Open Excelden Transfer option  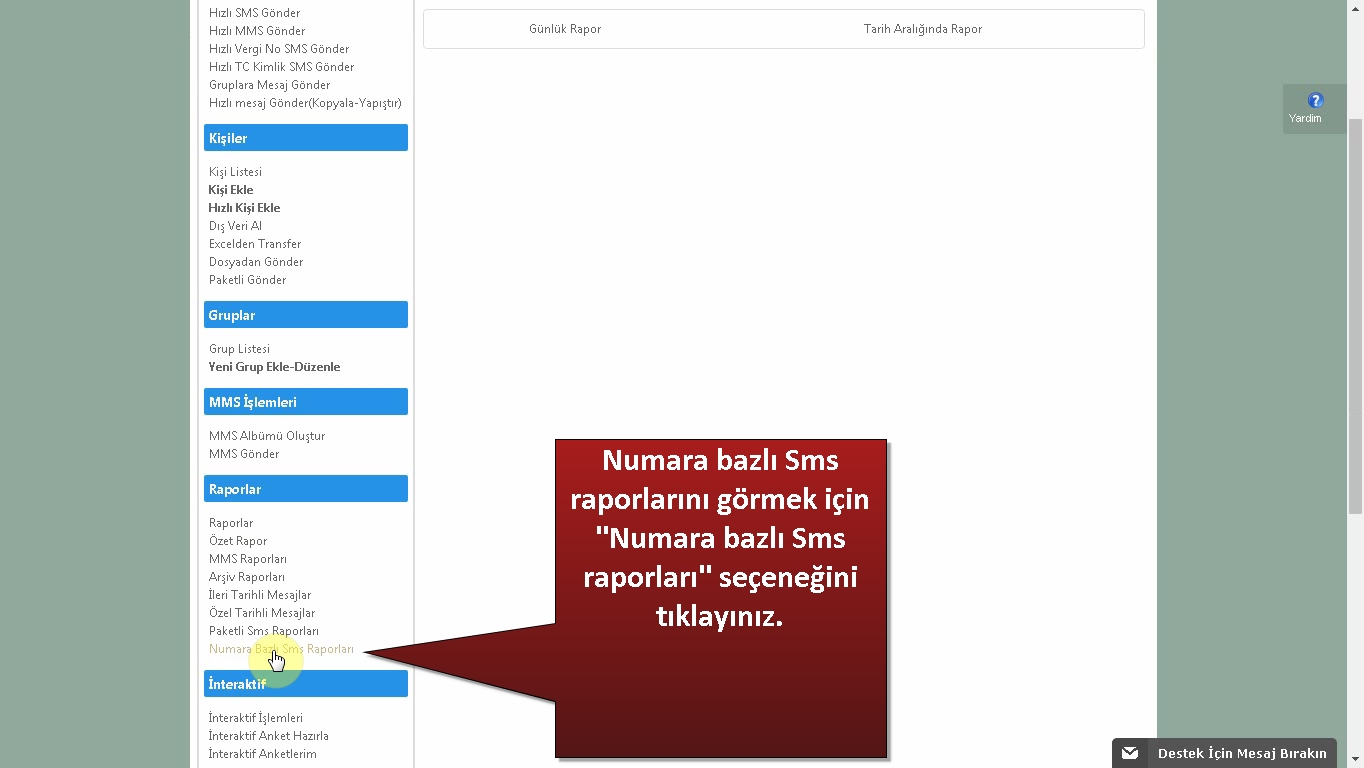[x=255, y=244]
